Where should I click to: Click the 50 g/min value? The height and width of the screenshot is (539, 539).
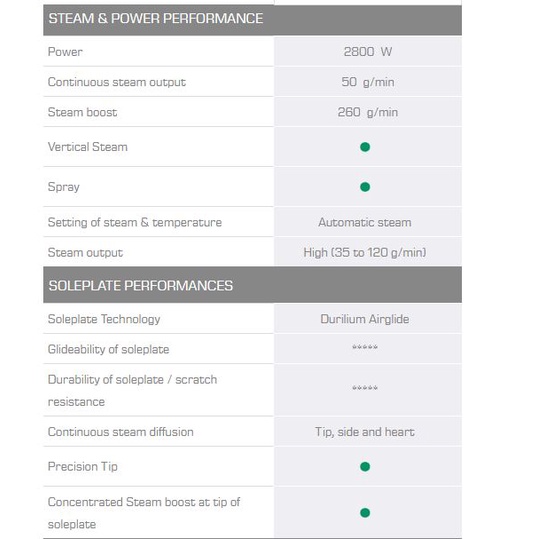tap(367, 82)
